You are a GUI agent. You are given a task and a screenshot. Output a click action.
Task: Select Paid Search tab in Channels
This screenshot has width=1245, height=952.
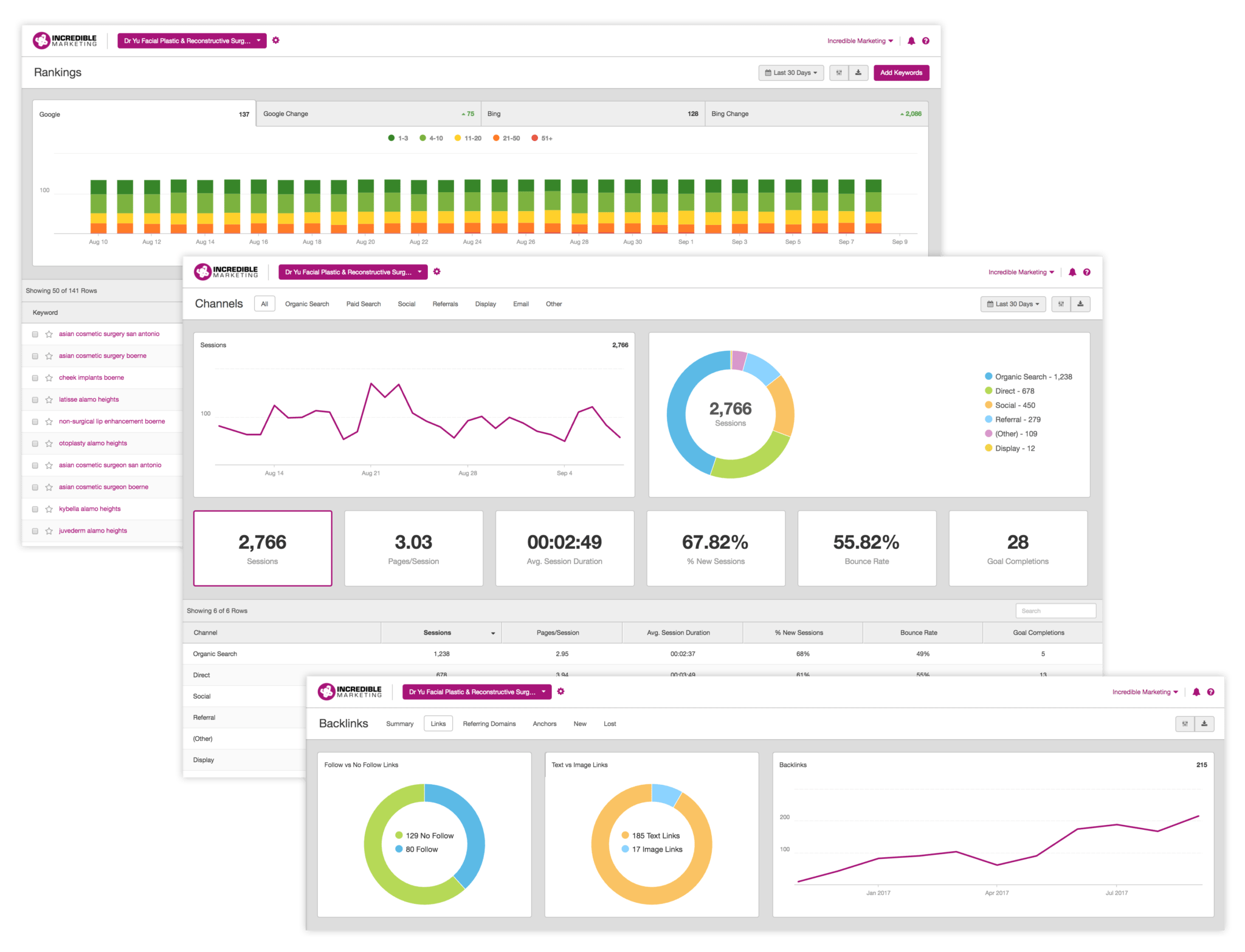pos(364,304)
